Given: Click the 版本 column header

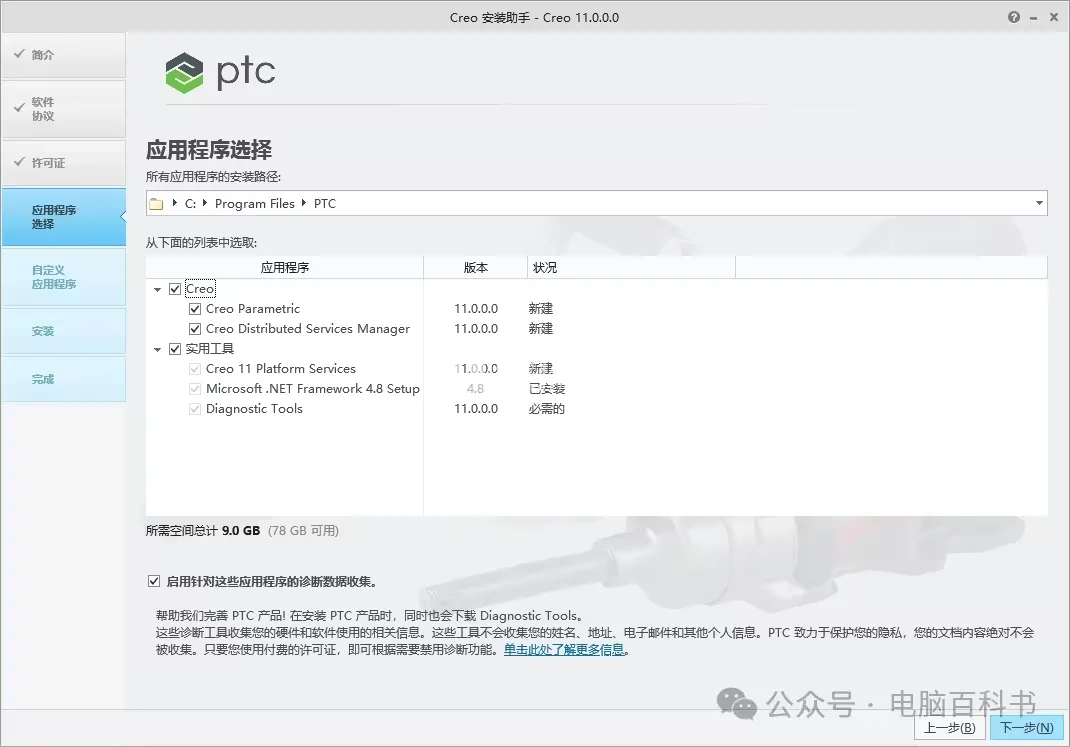Looking at the screenshot, I should coord(476,267).
